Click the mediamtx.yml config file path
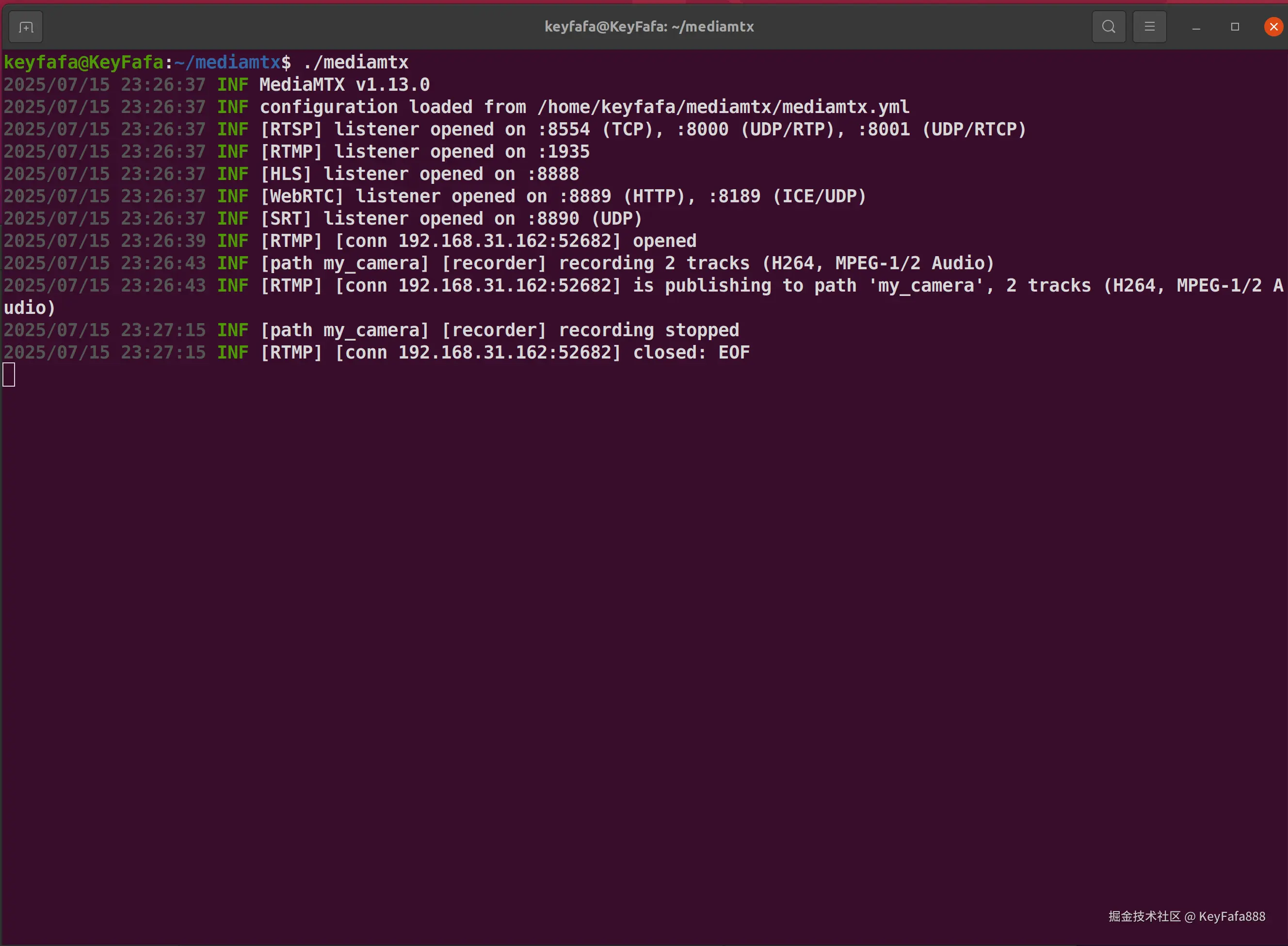The image size is (1288, 946). pos(723,107)
